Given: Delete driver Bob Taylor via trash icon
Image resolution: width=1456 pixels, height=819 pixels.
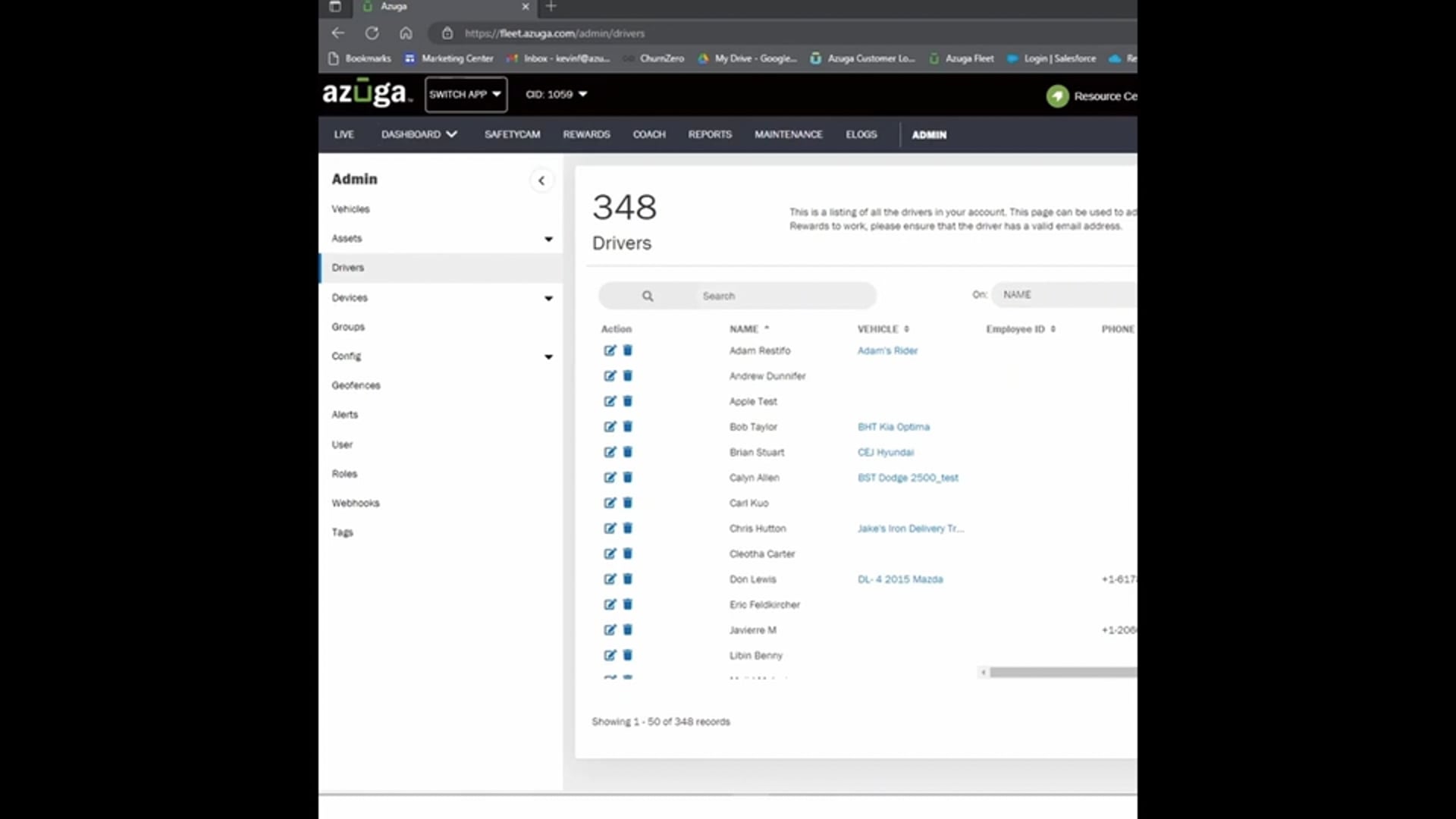Looking at the screenshot, I should tap(628, 426).
